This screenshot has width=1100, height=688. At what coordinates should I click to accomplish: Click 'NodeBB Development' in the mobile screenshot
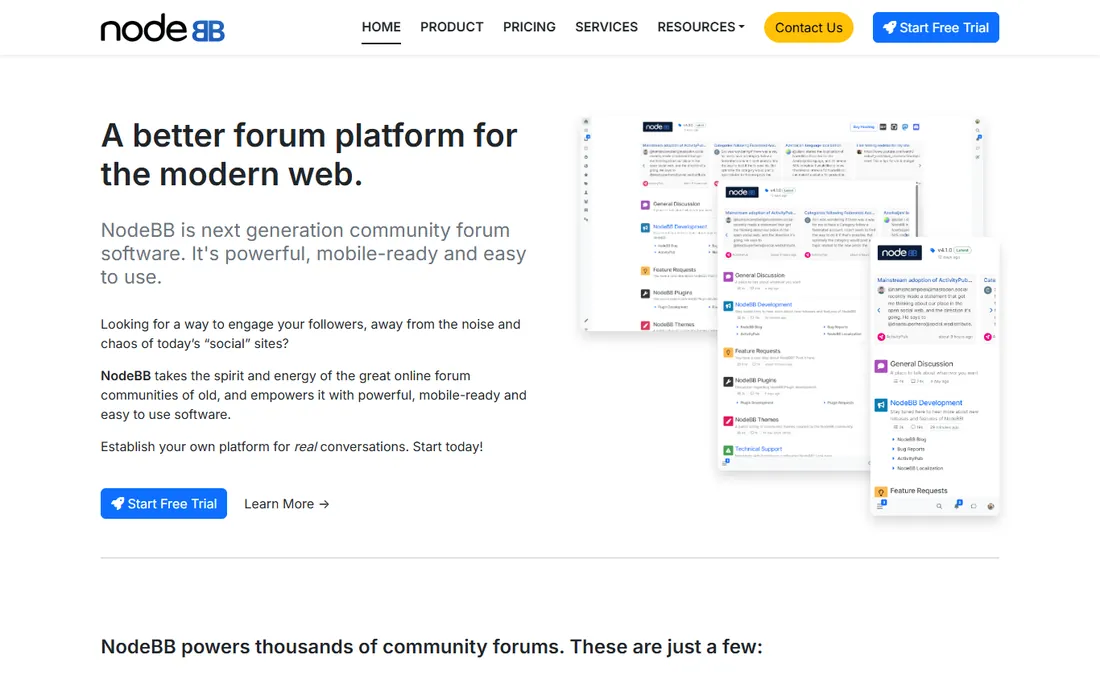926,403
